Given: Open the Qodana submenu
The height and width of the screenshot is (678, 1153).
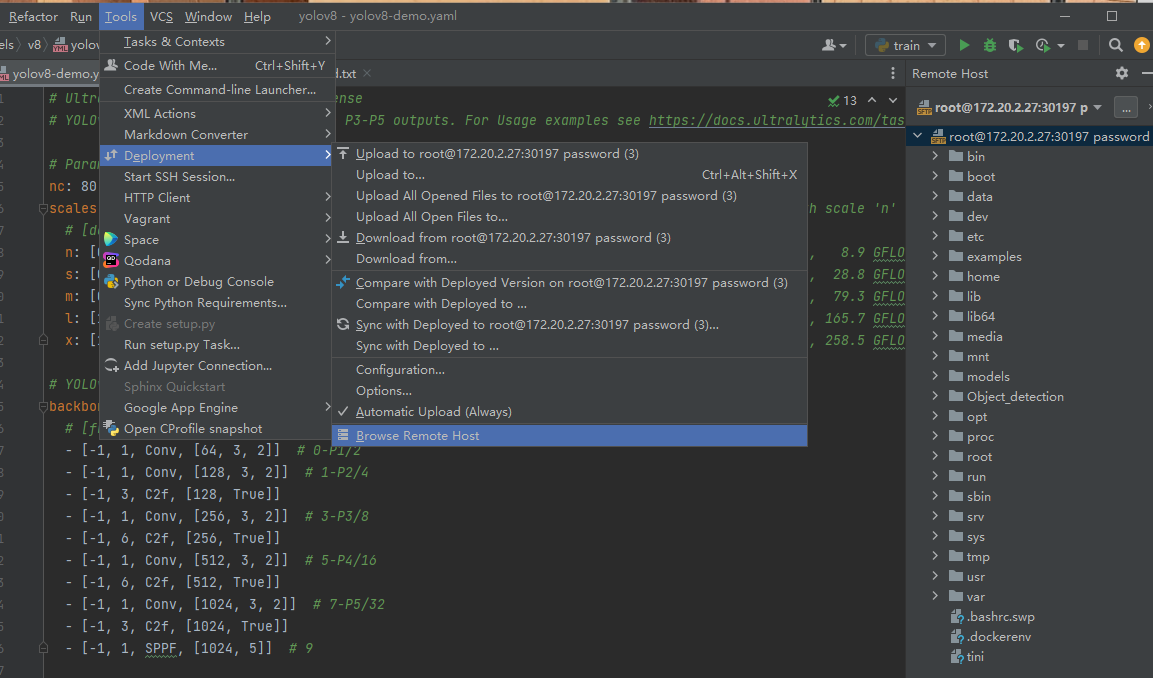Looking at the screenshot, I should coord(216,260).
